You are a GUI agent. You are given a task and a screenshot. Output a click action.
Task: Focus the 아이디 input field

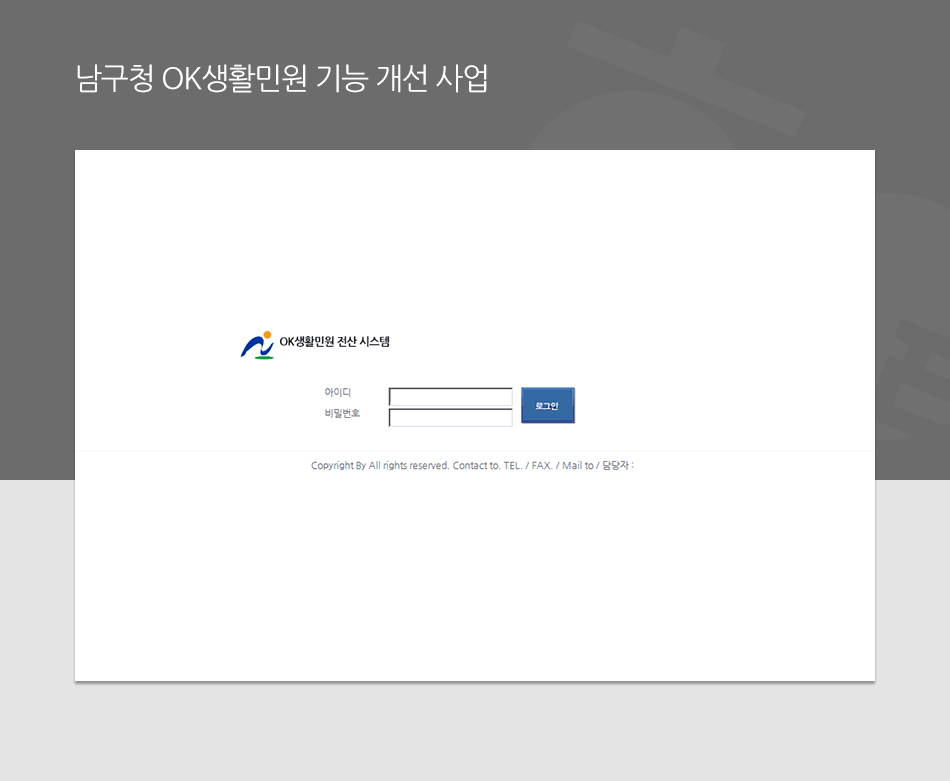[x=450, y=397]
